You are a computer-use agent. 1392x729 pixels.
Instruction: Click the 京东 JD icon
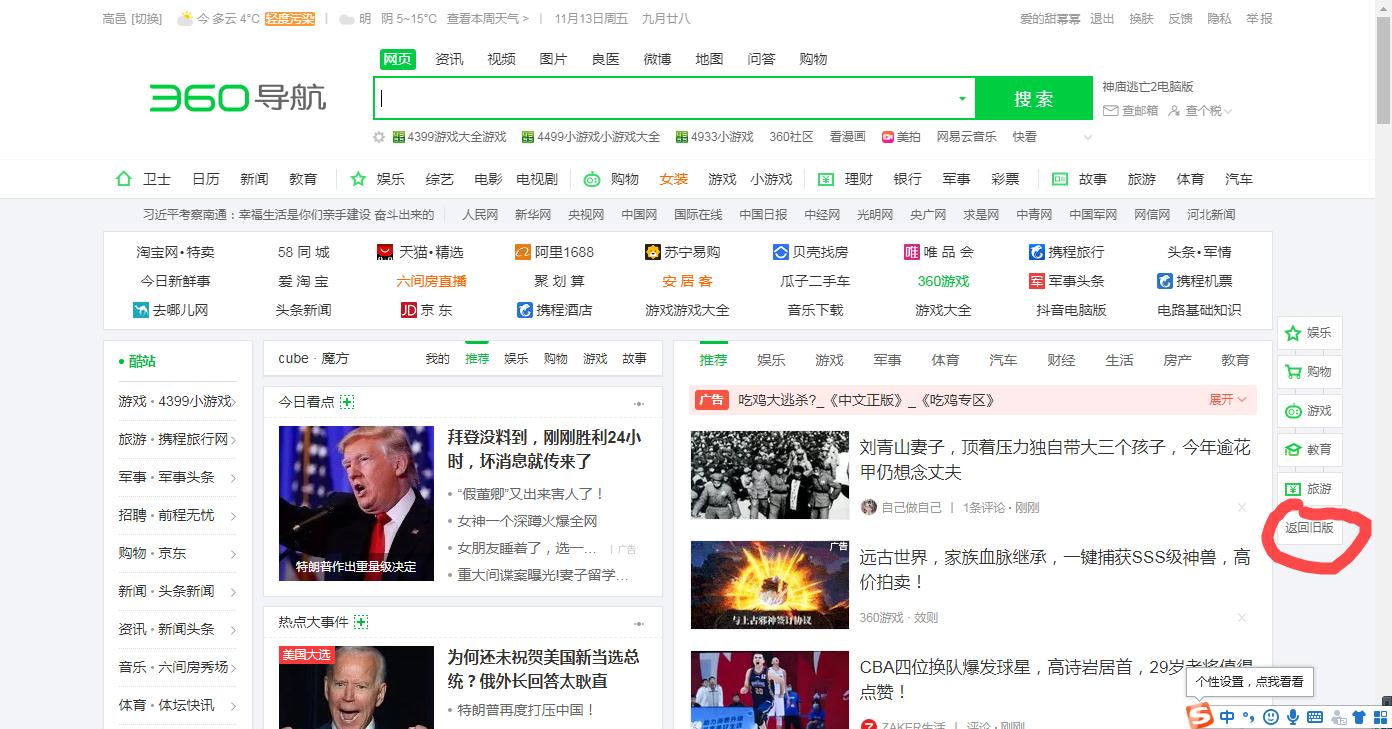pos(408,310)
